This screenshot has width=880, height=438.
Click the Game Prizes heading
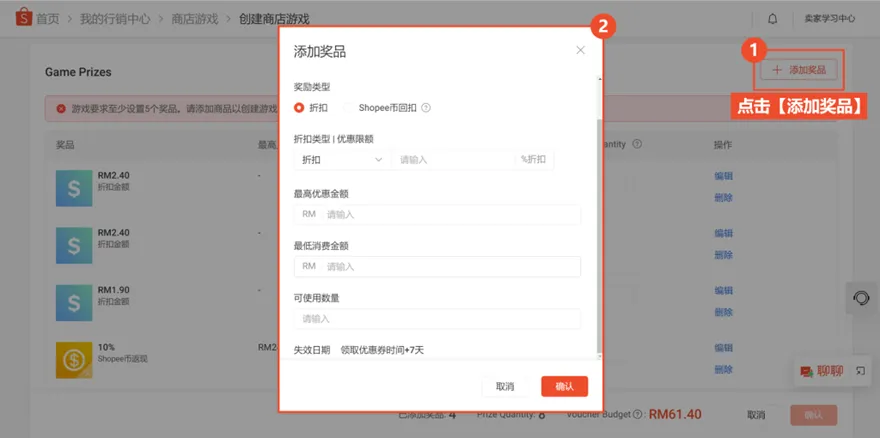(78, 72)
